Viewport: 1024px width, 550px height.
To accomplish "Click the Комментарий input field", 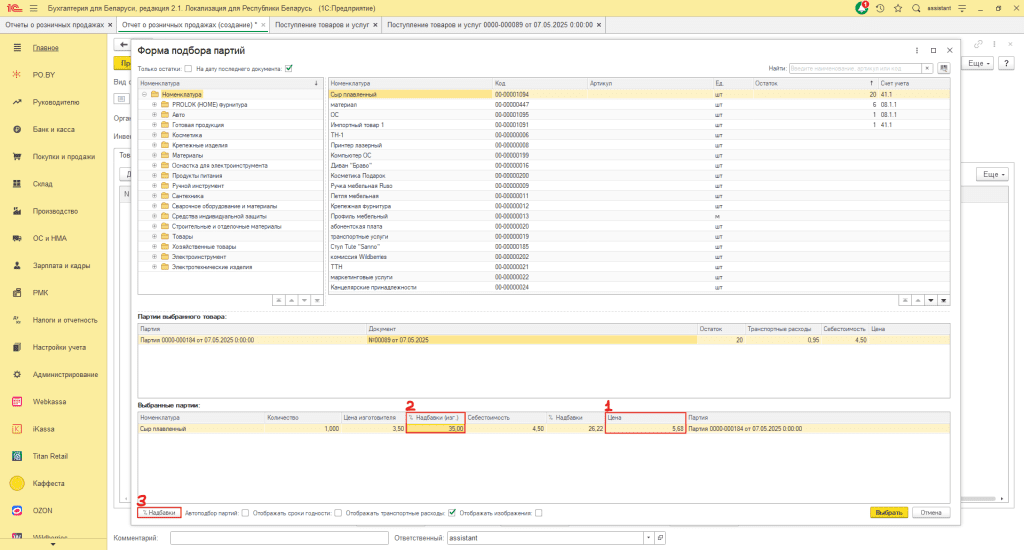I will click(279, 538).
